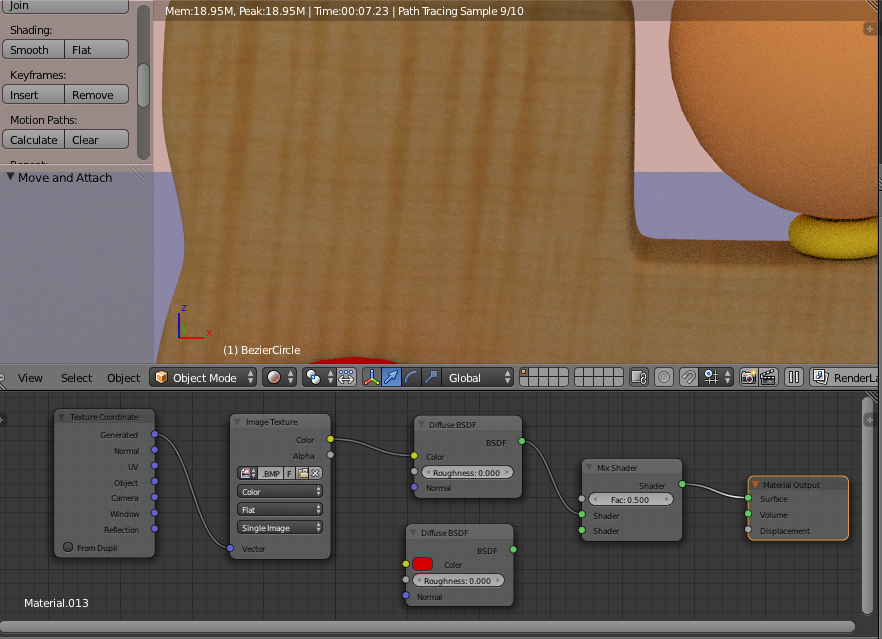Open the View menu
This screenshot has height=639, width=882.
30,378
